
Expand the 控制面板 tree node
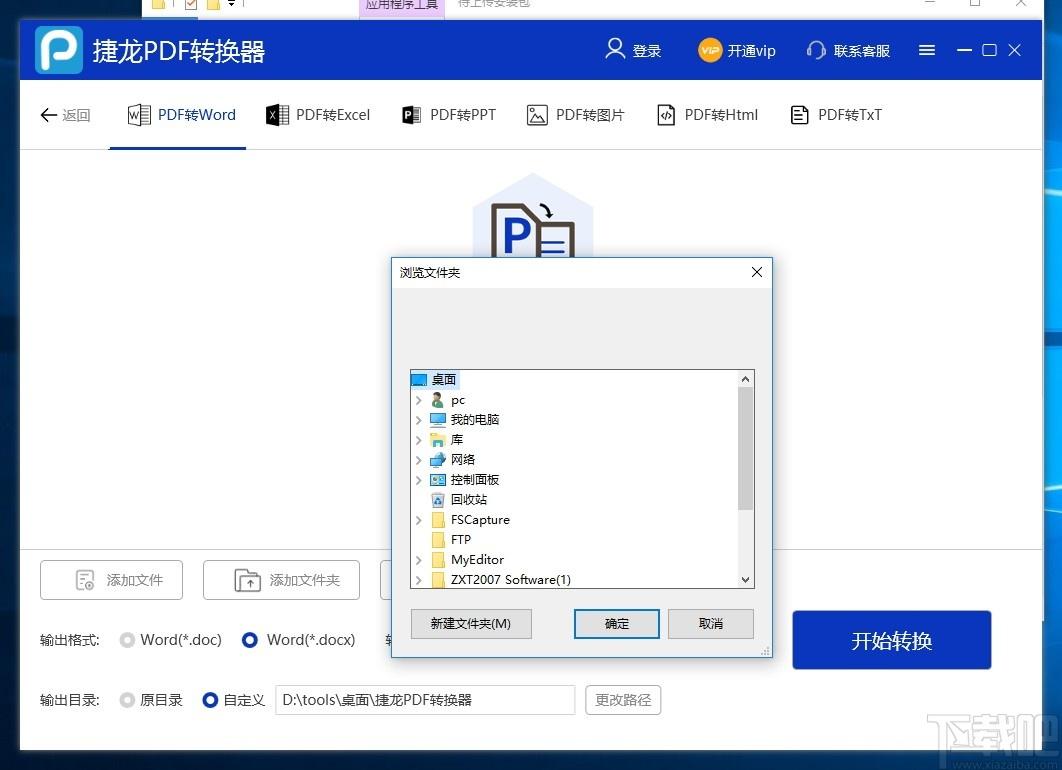coord(419,480)
